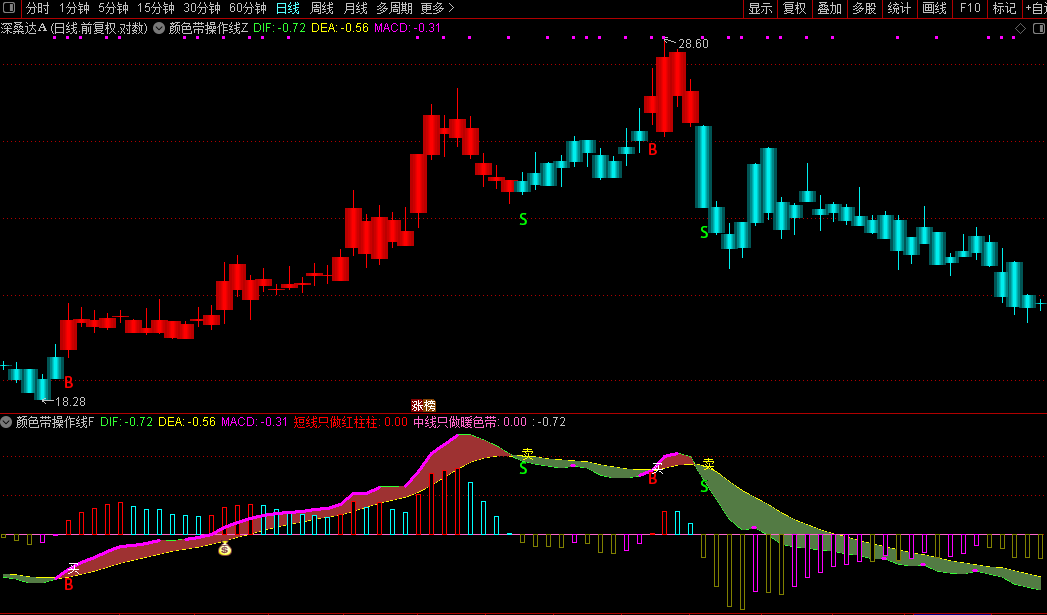1047x615 pixels.
Task: Click the lower-pane DIF: -0.72 value
Action: [x=126, y=422]
